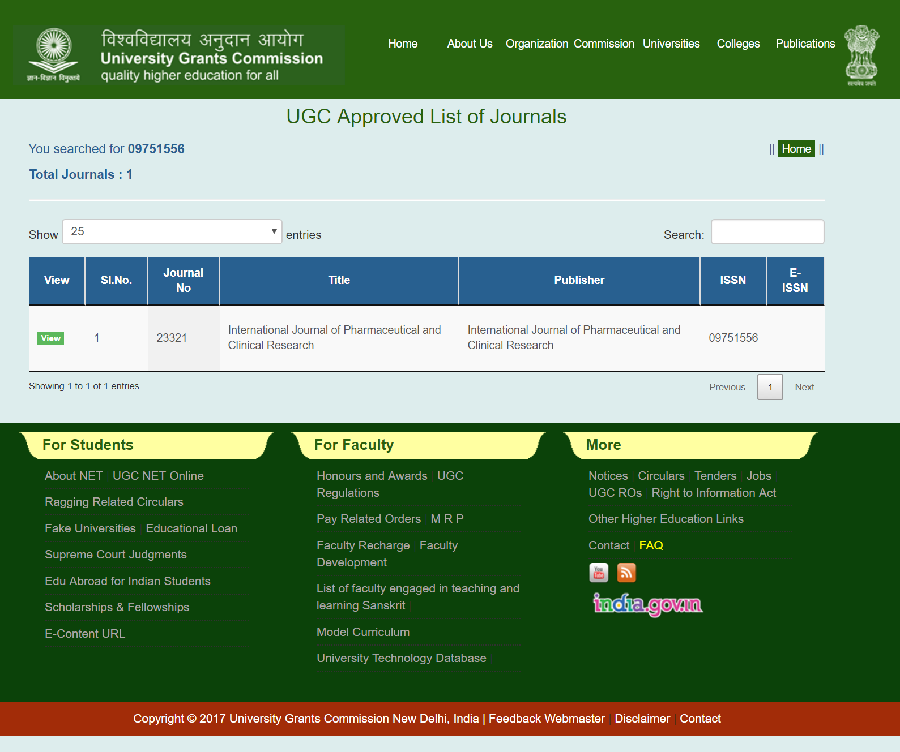The image size is (900, 752).
Task: Open Feedback Webmaster footer link
Action: (546, 719)
